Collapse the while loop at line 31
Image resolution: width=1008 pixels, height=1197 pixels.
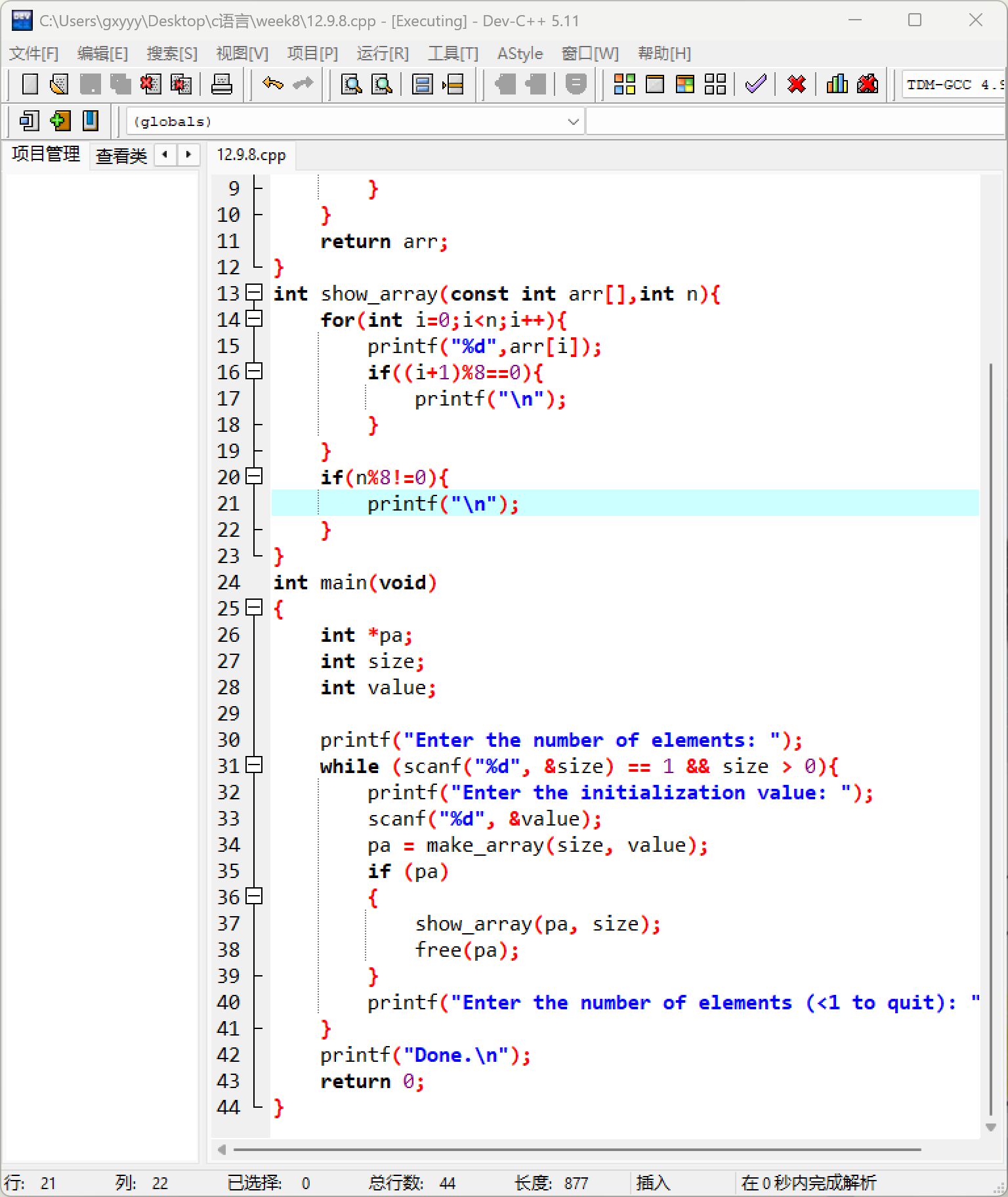254,765
